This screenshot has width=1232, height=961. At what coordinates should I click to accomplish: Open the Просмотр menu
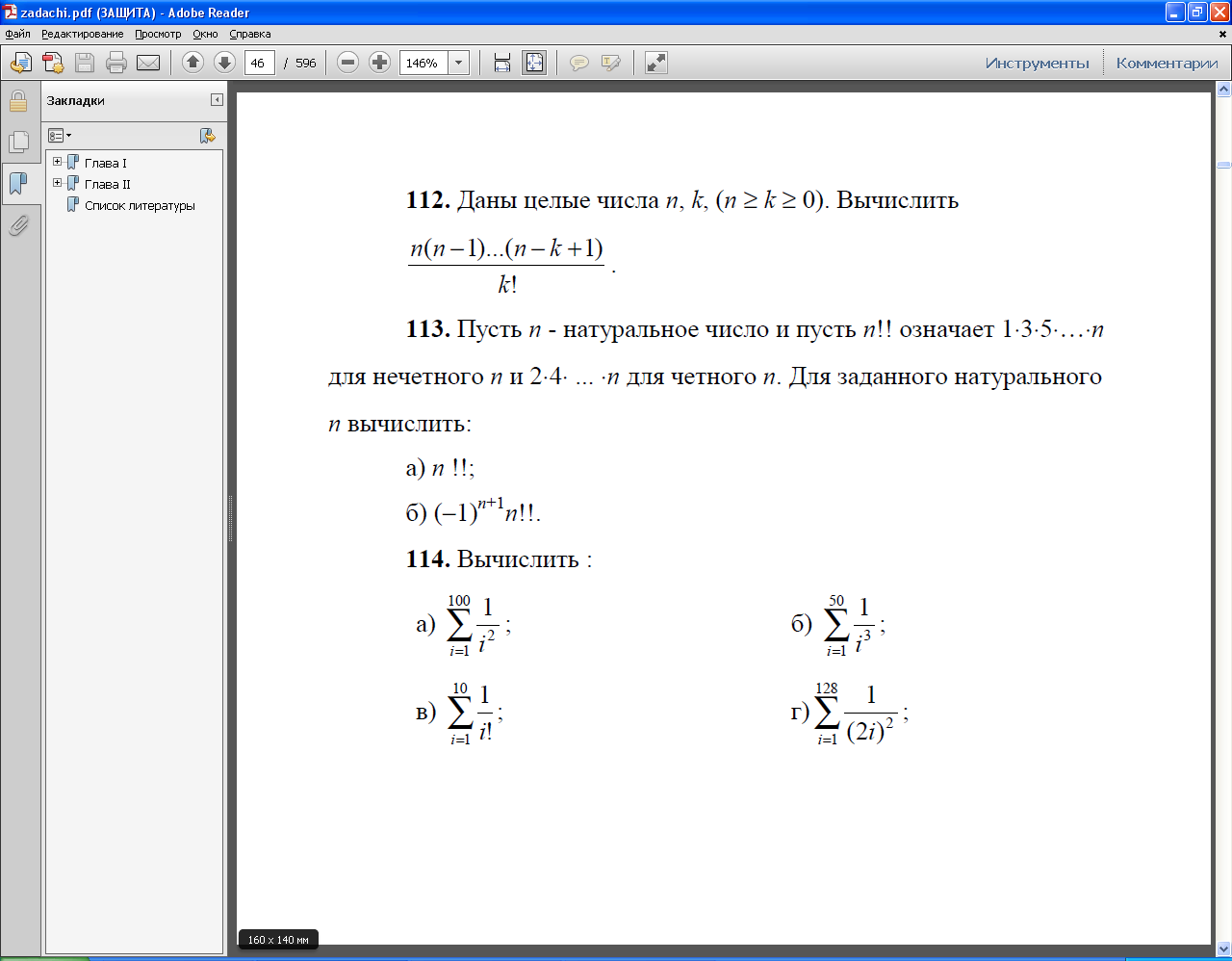tap(158, 34)
